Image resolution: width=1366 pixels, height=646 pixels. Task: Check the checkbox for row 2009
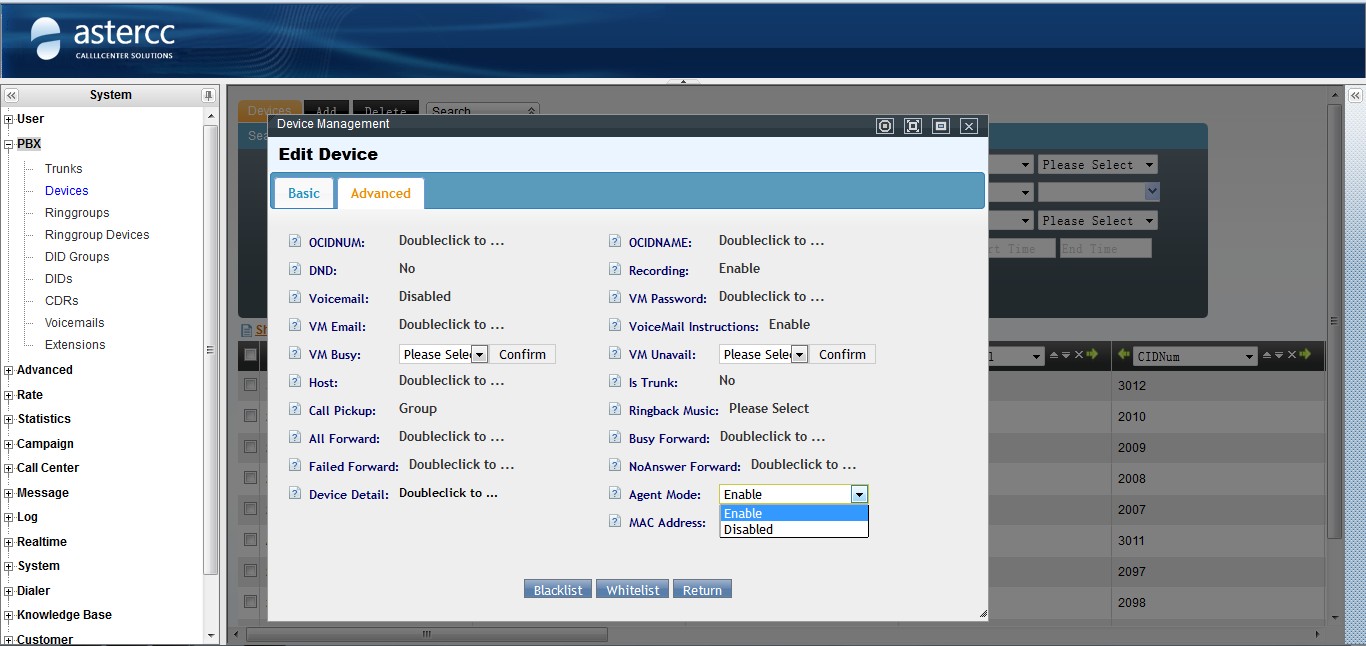250,447
